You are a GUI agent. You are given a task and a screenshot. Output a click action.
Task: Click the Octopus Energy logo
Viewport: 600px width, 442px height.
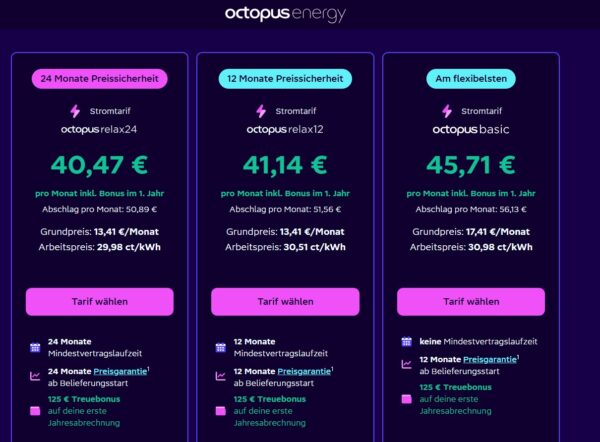(x=300, y=14)
